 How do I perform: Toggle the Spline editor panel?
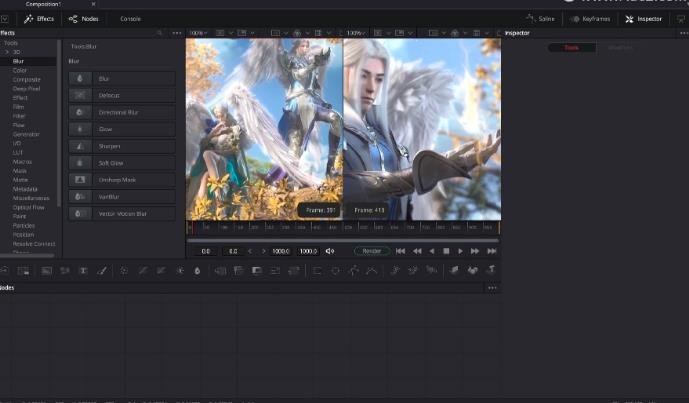540,19
